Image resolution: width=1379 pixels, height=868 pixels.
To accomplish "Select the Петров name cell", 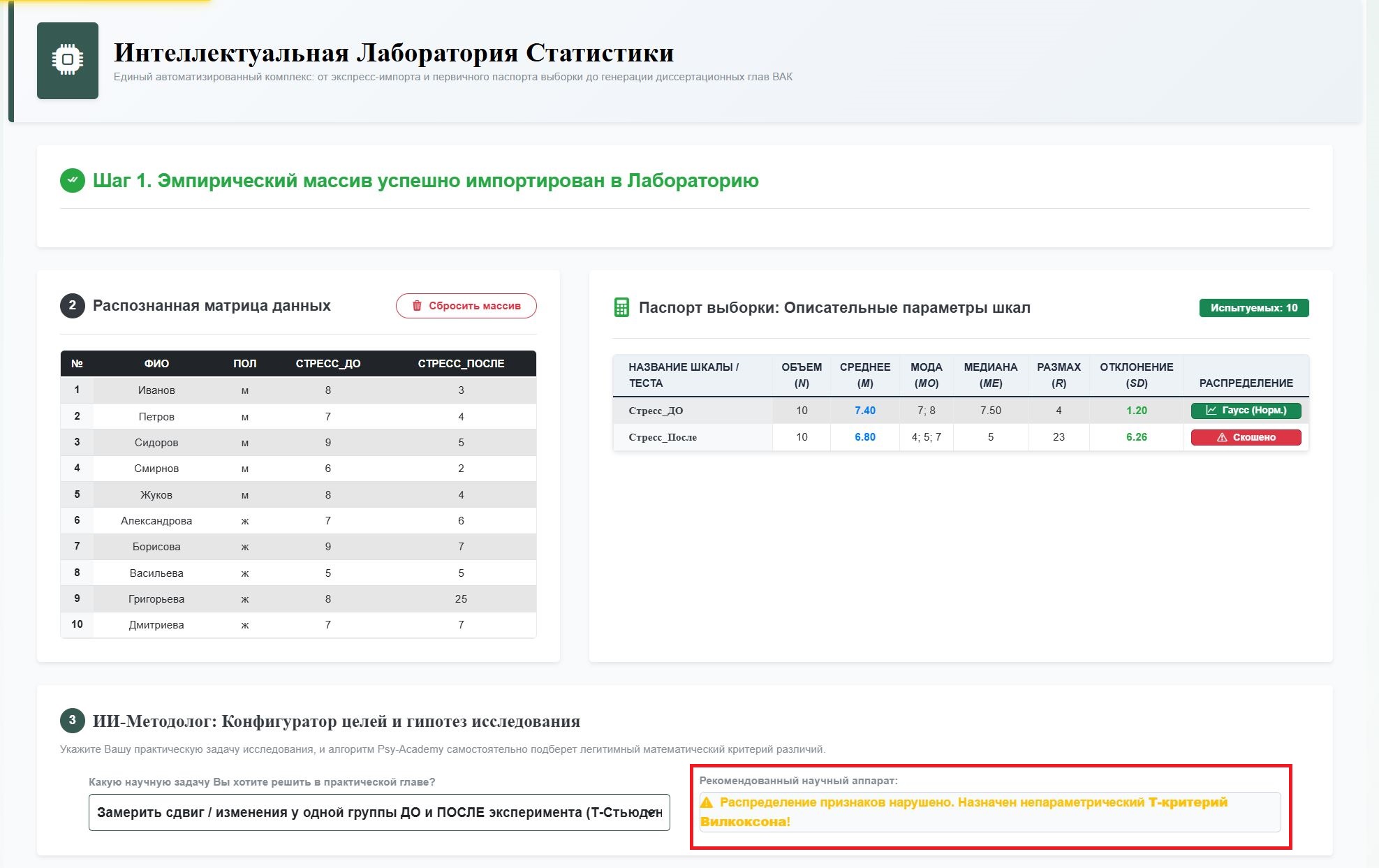I will (x=156, y=417).
